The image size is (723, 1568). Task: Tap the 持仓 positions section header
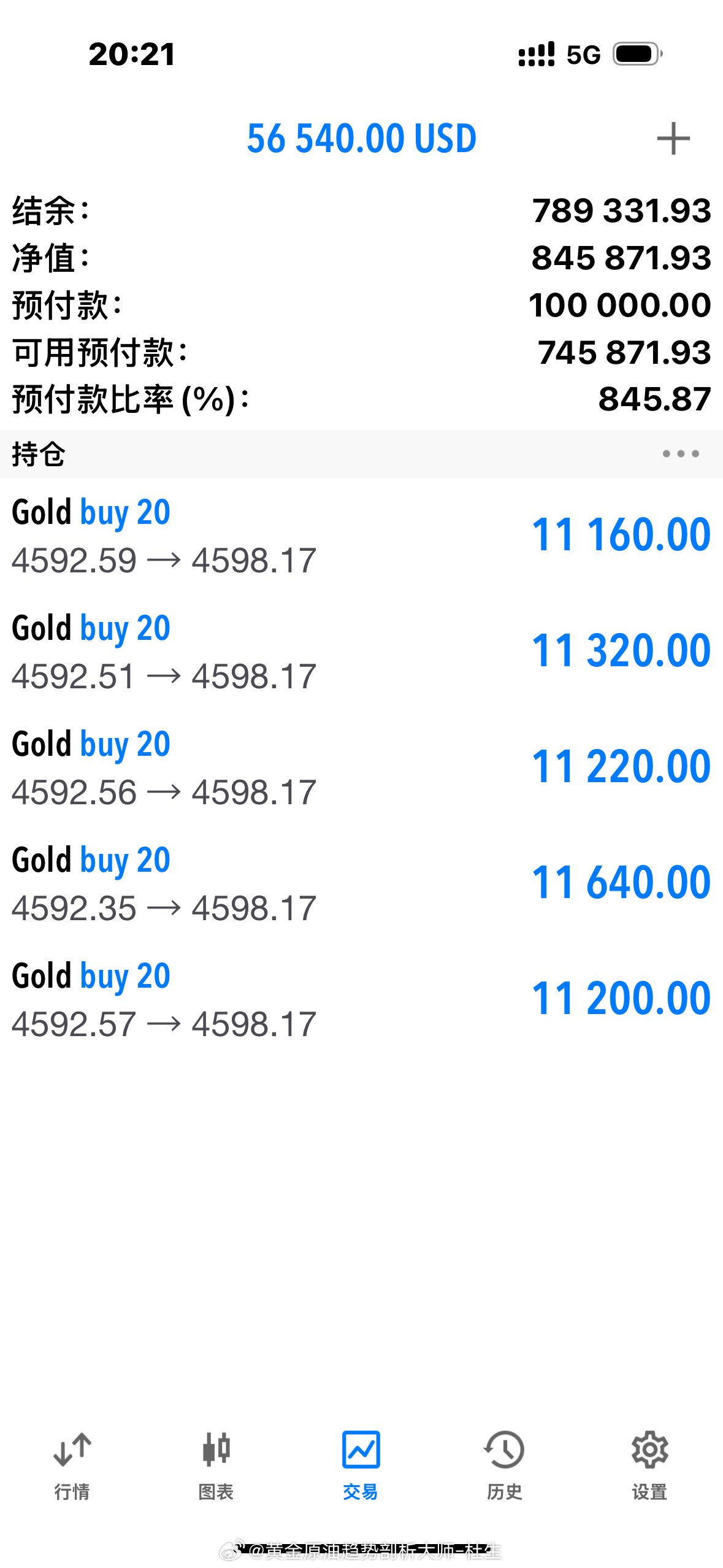(361, 454)
